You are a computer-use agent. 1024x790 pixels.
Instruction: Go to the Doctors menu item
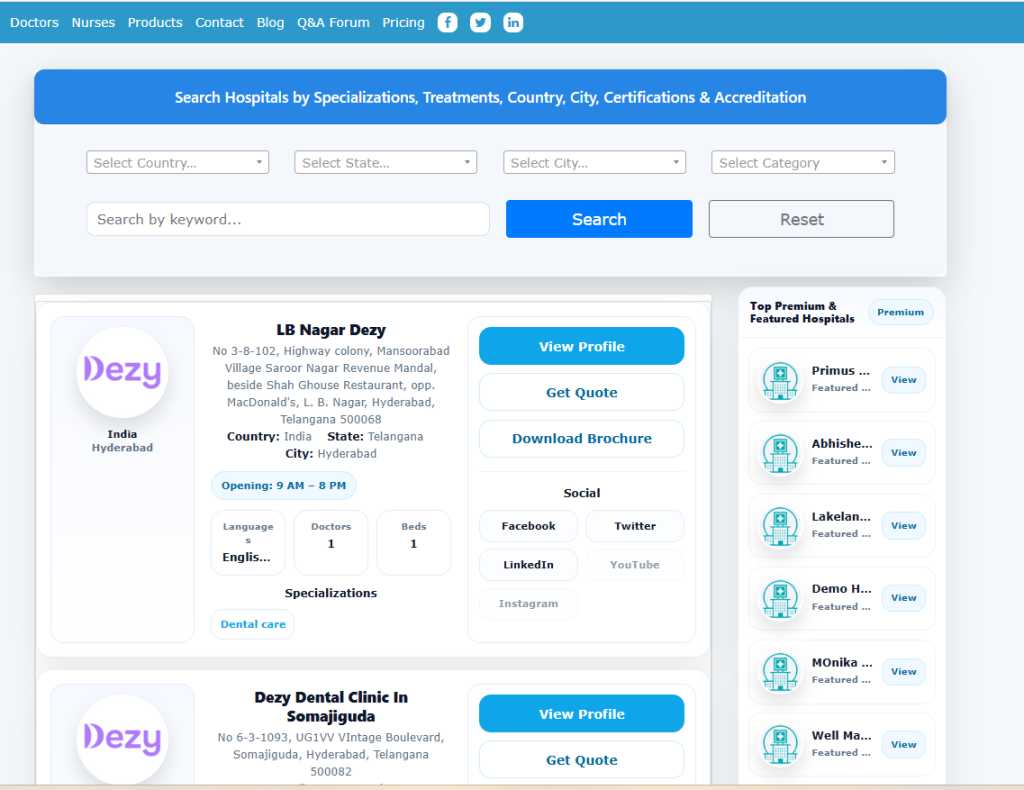click(x=34, y=22)
